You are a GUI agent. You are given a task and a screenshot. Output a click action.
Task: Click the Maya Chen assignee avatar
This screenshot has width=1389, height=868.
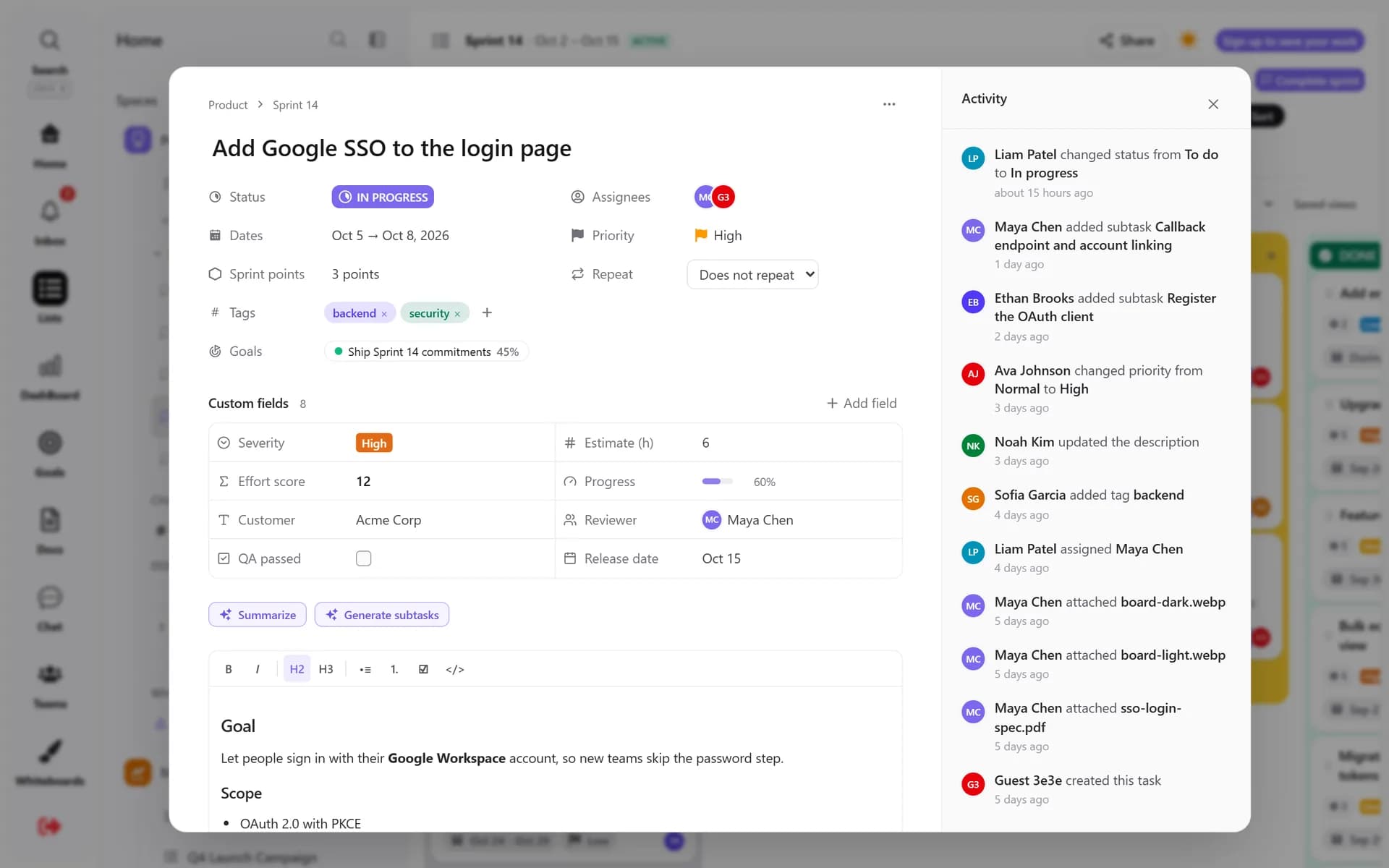coord(704,197)
